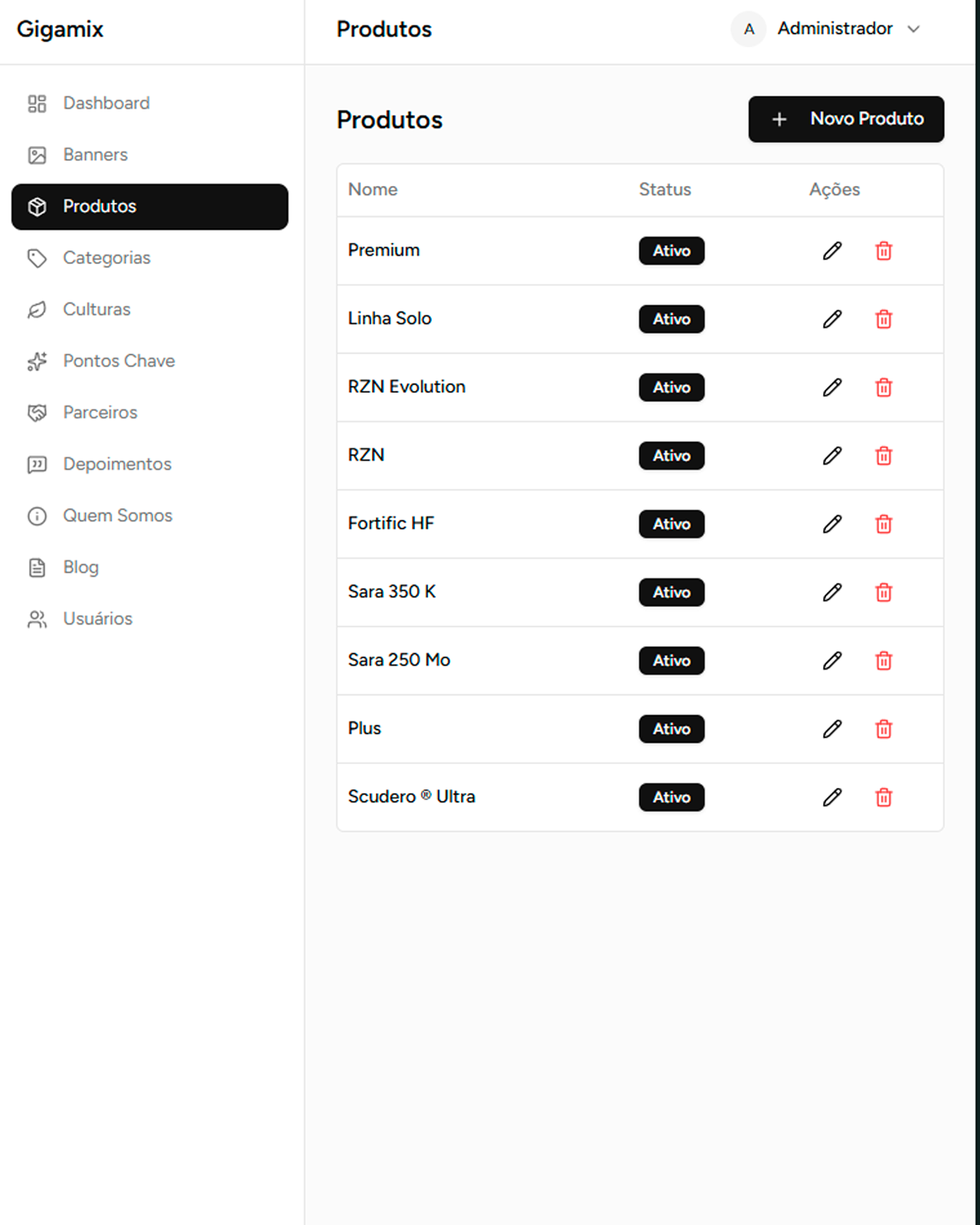The height and width of the screenshot is (1225, 980).
Task: Open the Quem Somos section
Action: [36, 515]
